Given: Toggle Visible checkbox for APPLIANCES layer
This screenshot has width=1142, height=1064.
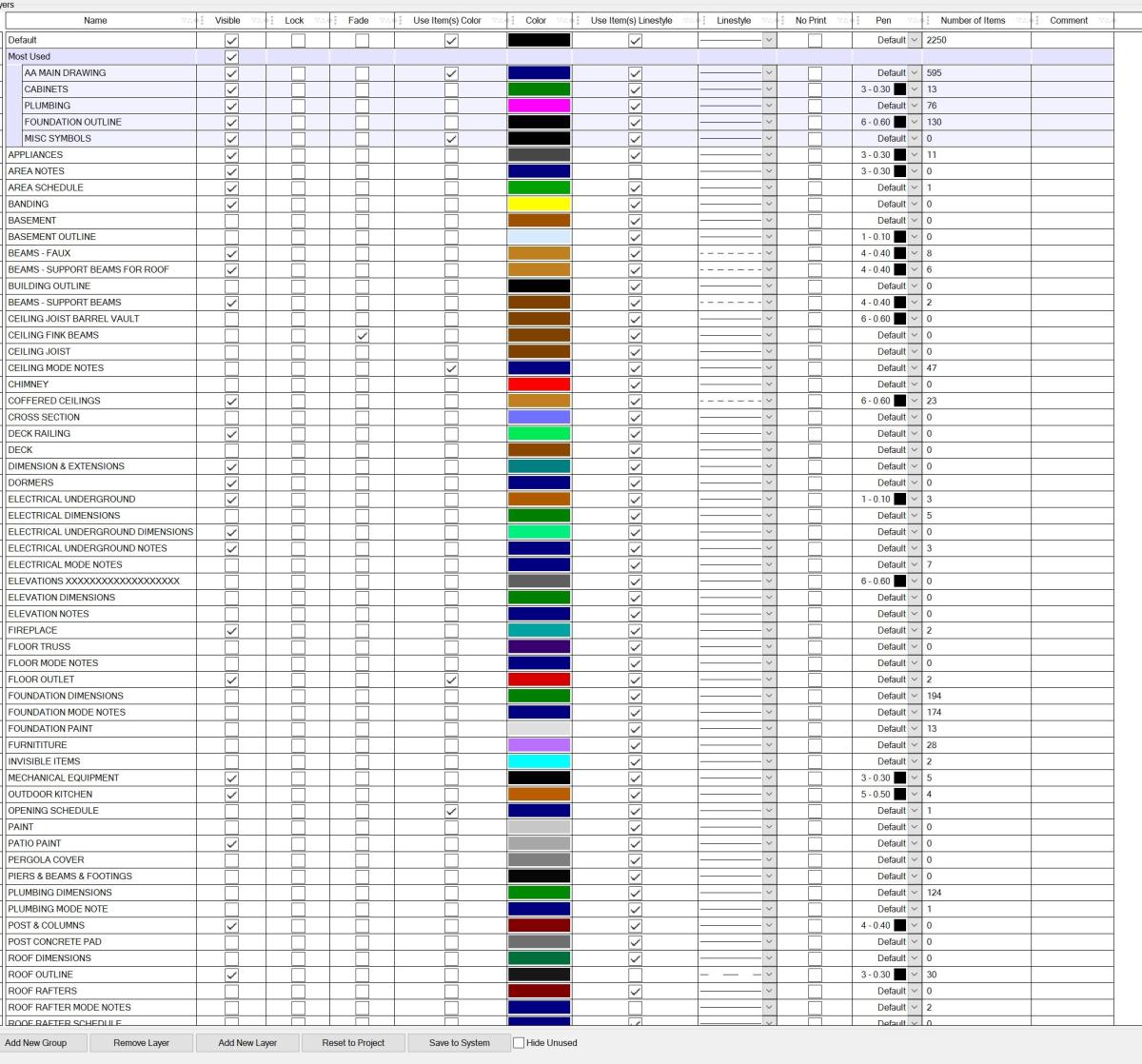Looking at the screenshot, I should (x=231, y=155).
